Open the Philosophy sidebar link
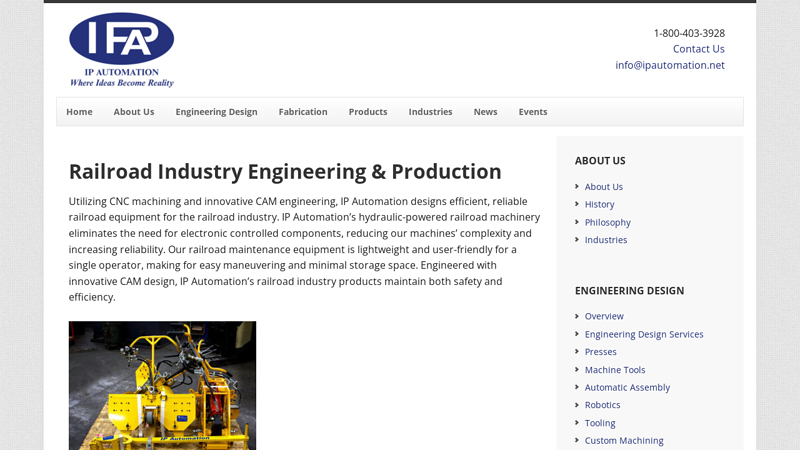 pos(608,222)
